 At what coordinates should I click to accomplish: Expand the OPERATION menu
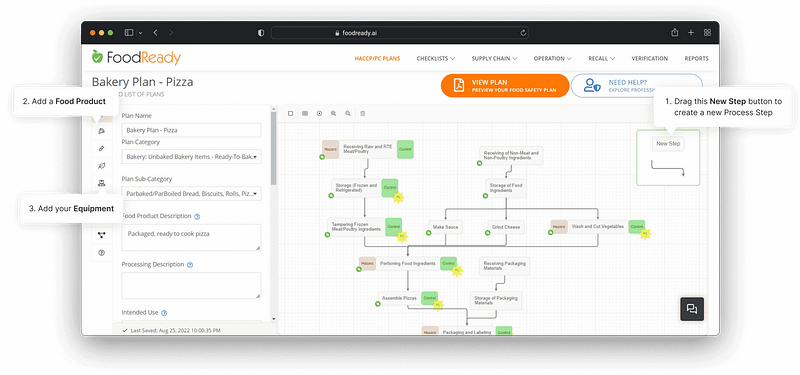coord(553,59)
